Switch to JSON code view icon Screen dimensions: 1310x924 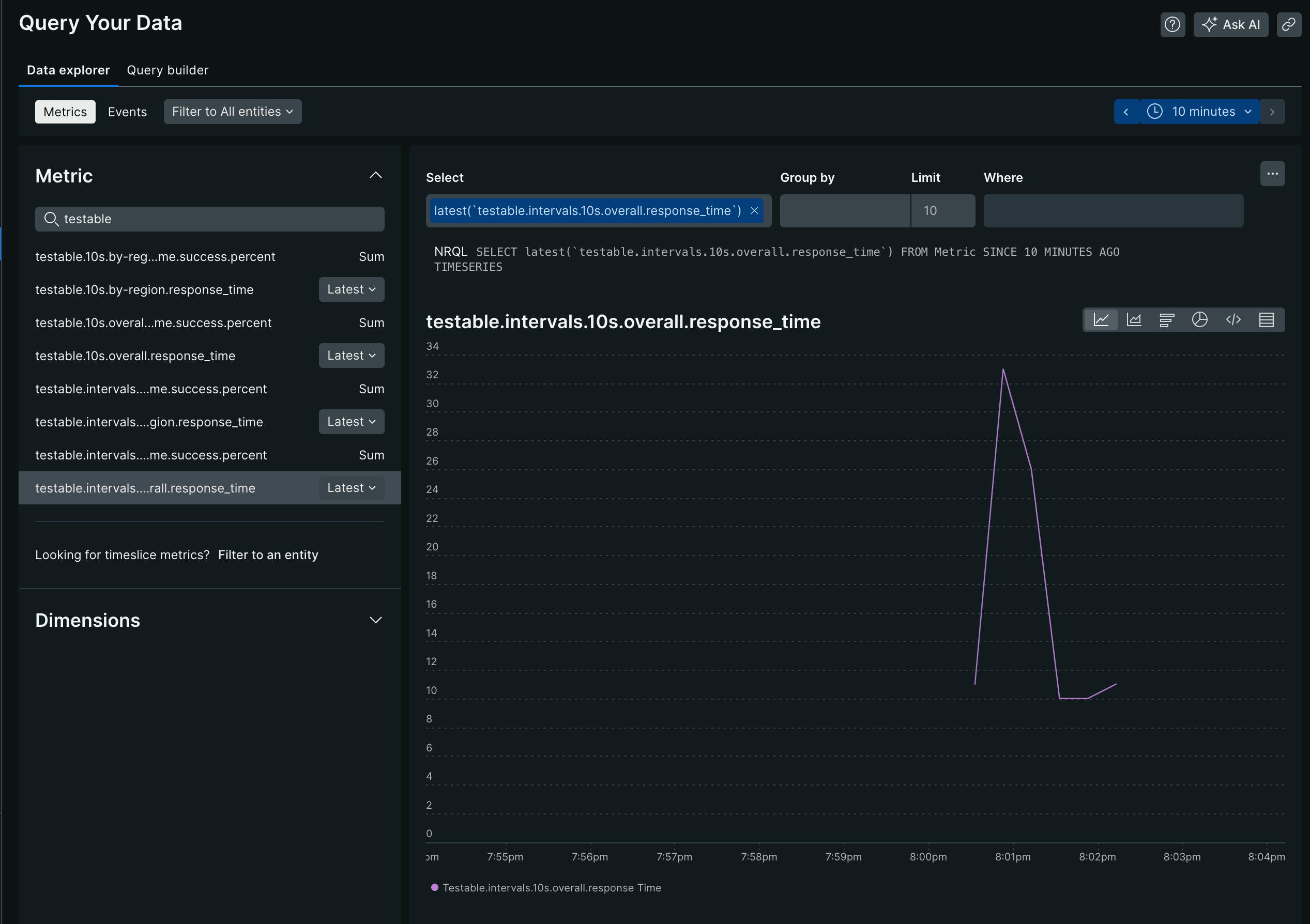(1233, 320)
